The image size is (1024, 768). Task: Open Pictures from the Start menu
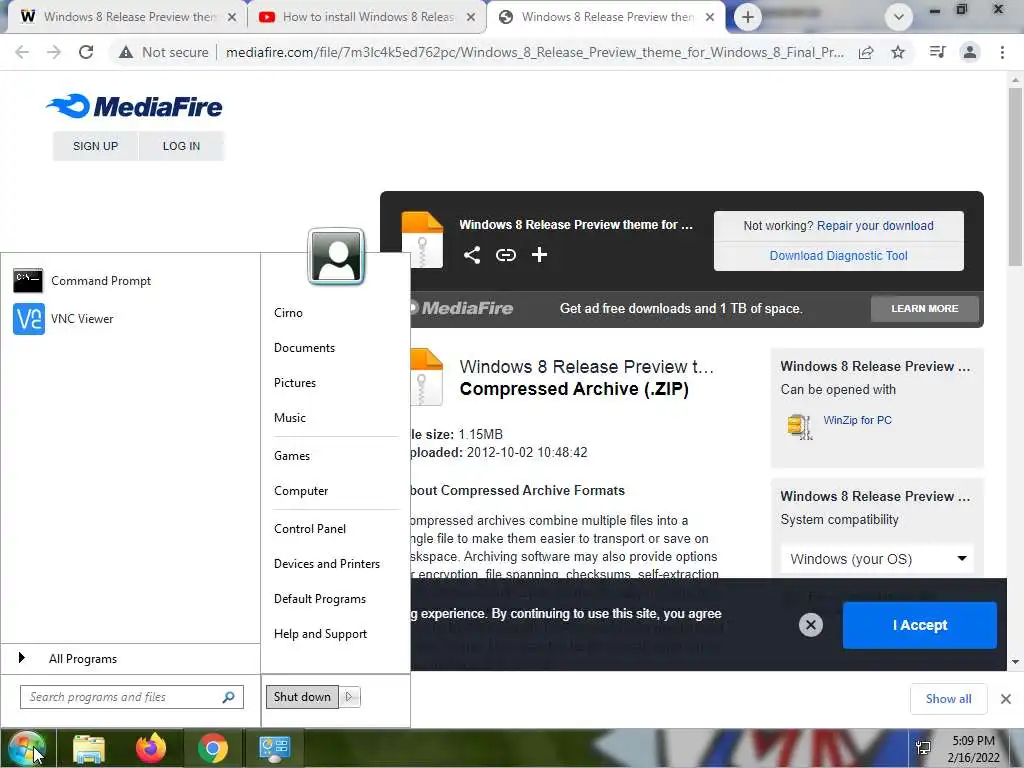[x=295, y=383]
